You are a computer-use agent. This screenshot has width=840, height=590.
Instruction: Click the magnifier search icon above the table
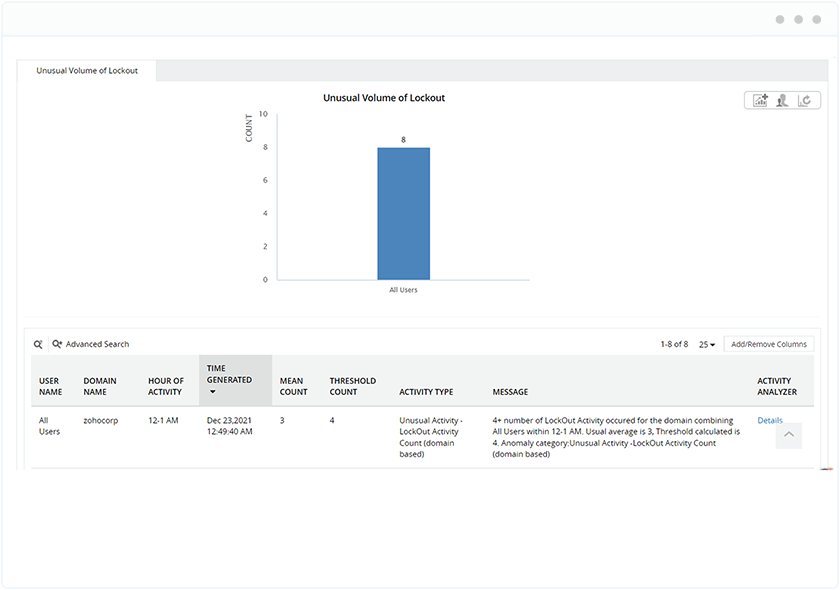click(38, 344)
